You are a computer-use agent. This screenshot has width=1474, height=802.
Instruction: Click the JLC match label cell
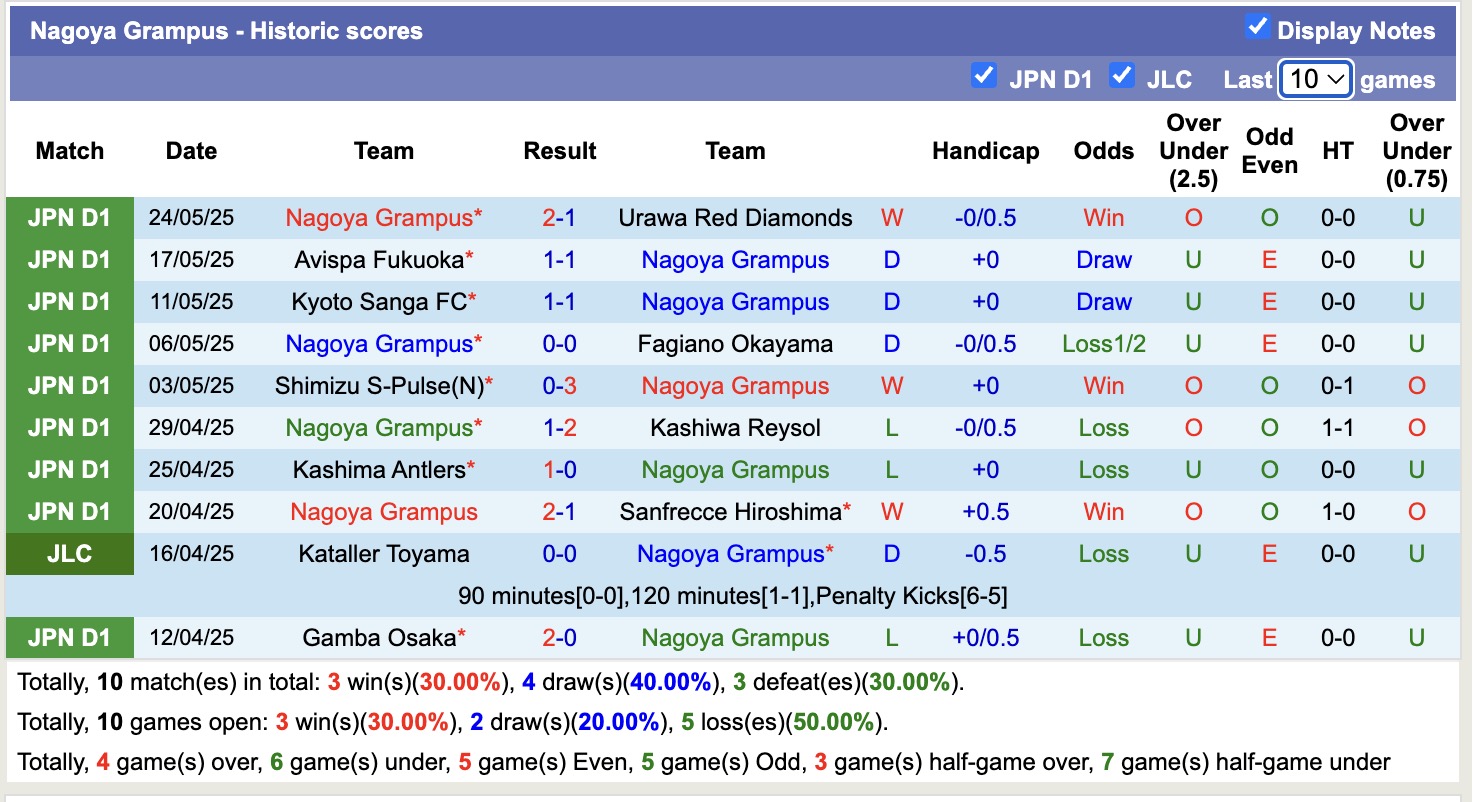point(69,554)
